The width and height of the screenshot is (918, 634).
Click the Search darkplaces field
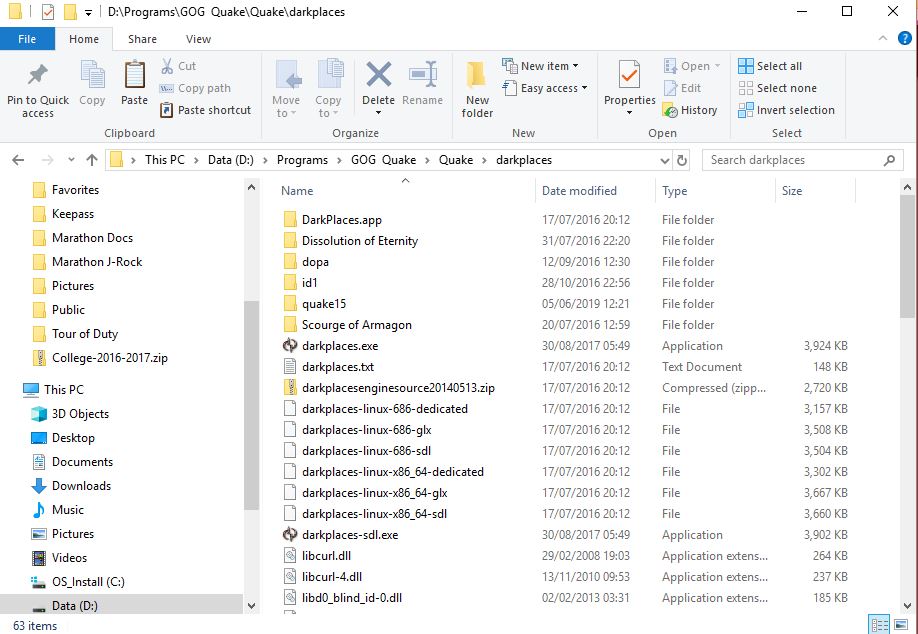pyautogui.click(x=802, y=160)
